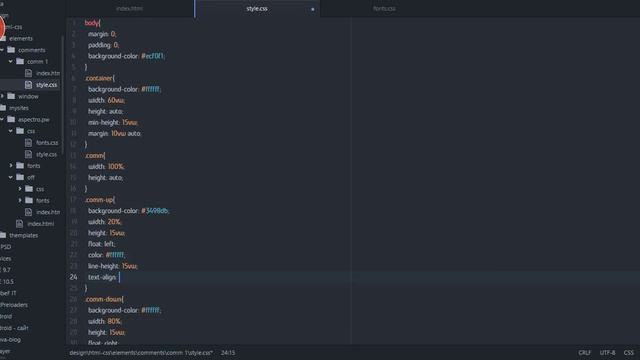
Task: Collapse the comm 1 folder chevron
Action: pos(11,61)
